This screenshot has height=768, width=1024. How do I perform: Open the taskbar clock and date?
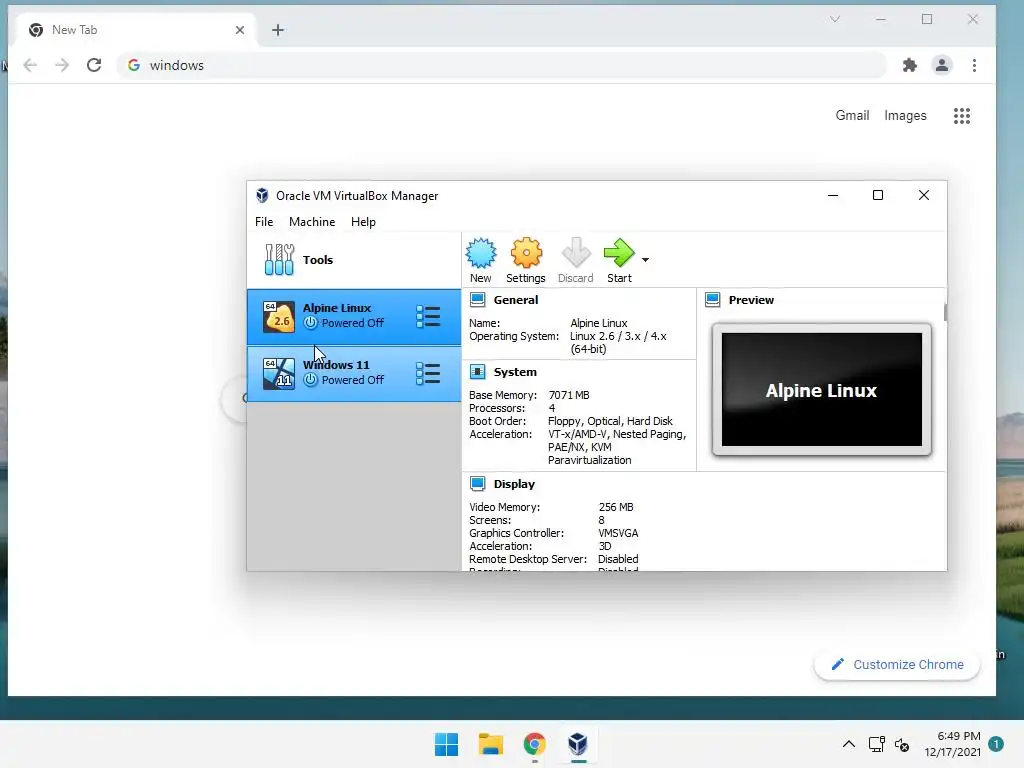tap(952, 744)
